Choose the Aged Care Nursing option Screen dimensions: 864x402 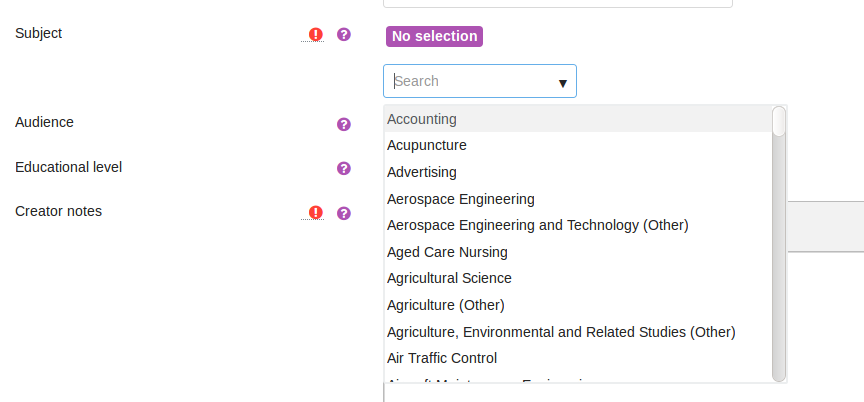(x=578, y=252)
